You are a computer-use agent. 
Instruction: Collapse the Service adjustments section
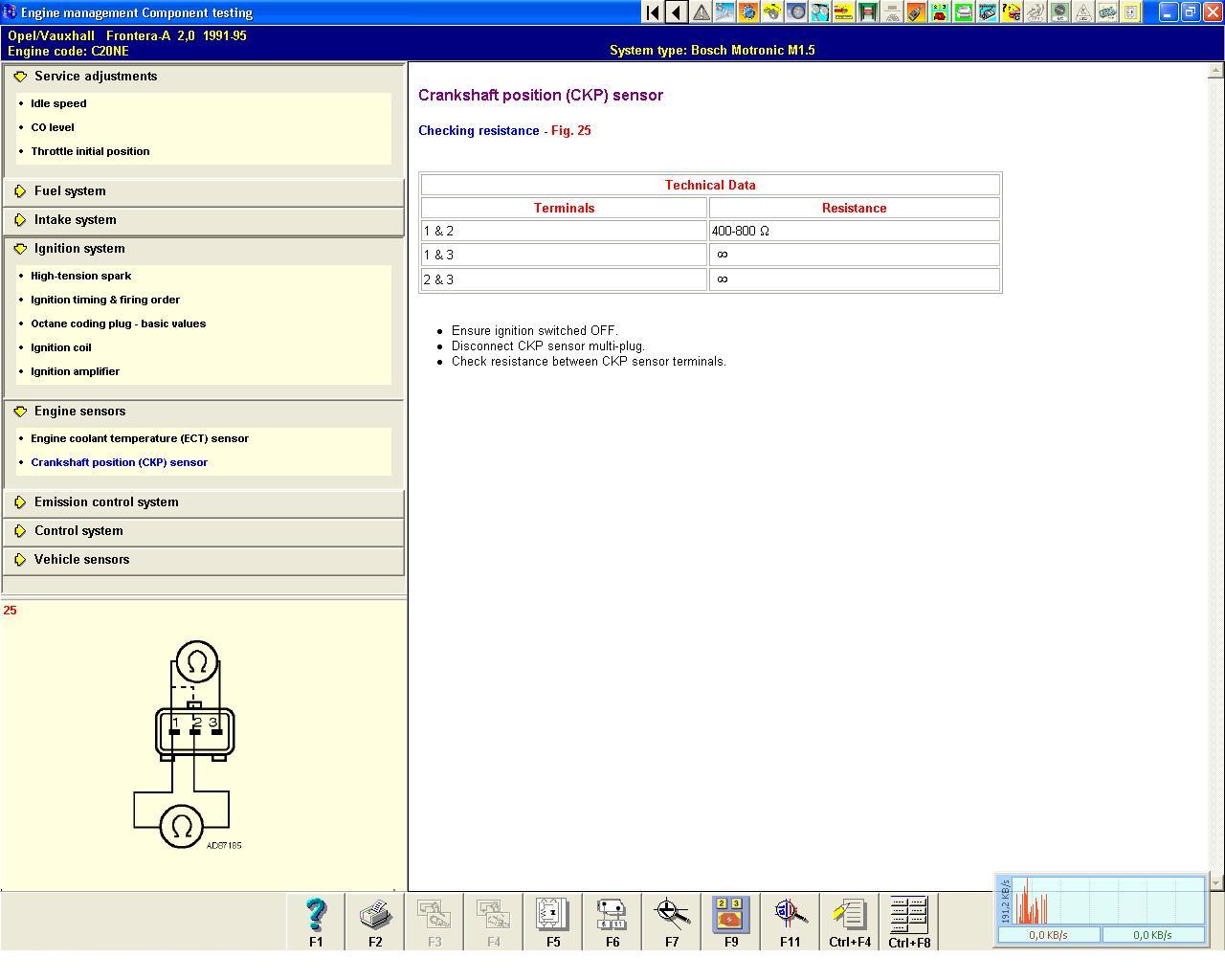(x=96, y=77)
